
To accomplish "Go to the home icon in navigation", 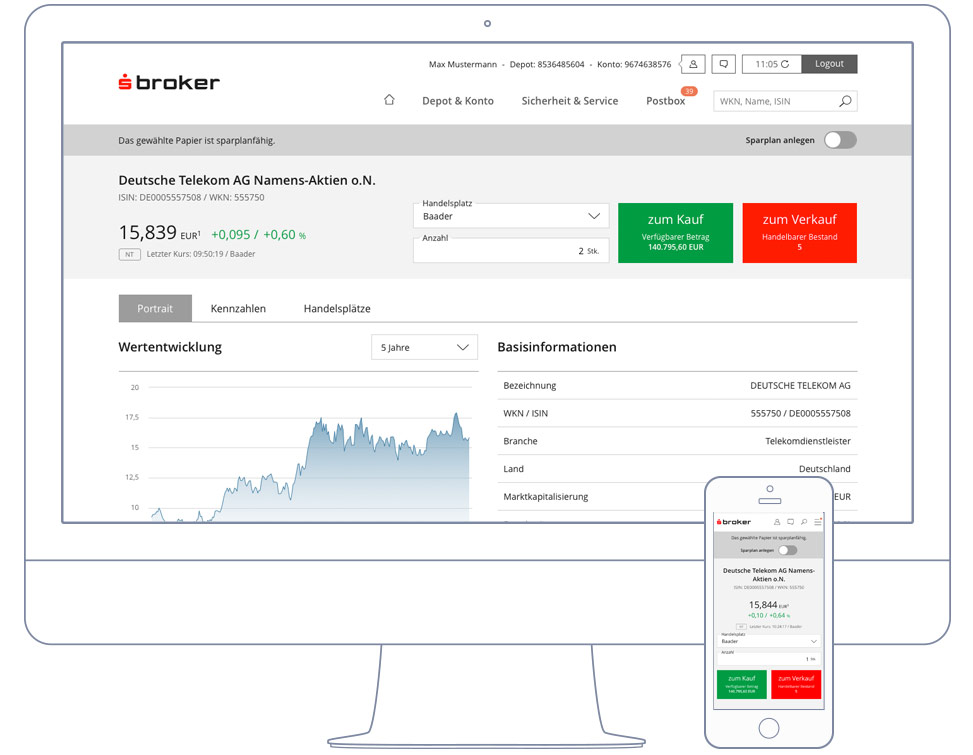I will coord(389,100).
